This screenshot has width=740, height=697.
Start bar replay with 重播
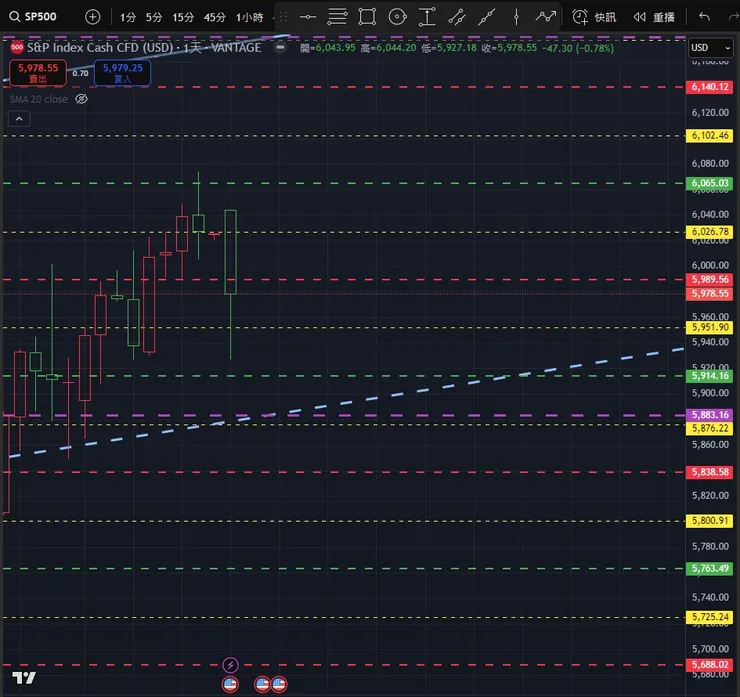pyautogui.click(x=654, y=17)
